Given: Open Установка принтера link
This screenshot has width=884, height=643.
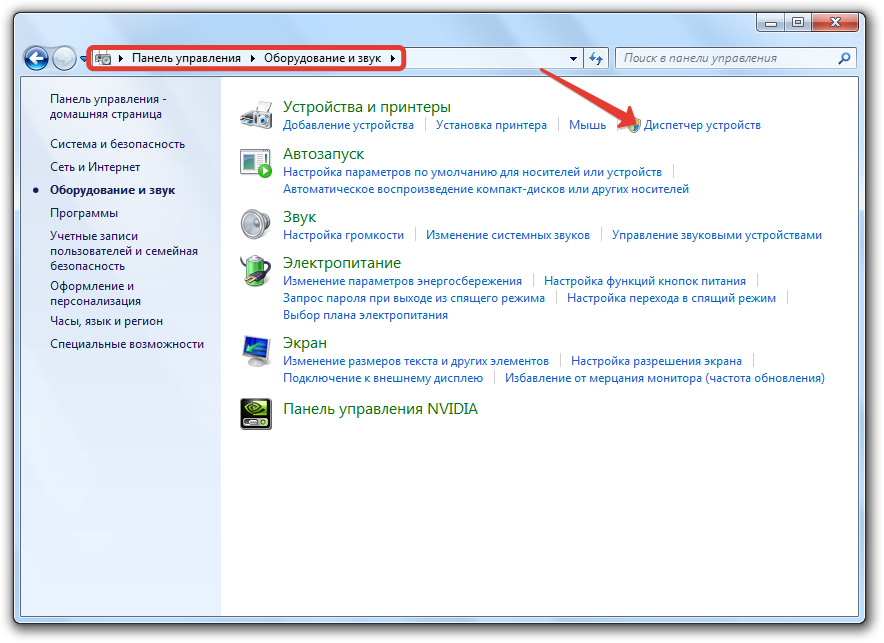Looking at the screenshot, I should (x=491, y=125).
